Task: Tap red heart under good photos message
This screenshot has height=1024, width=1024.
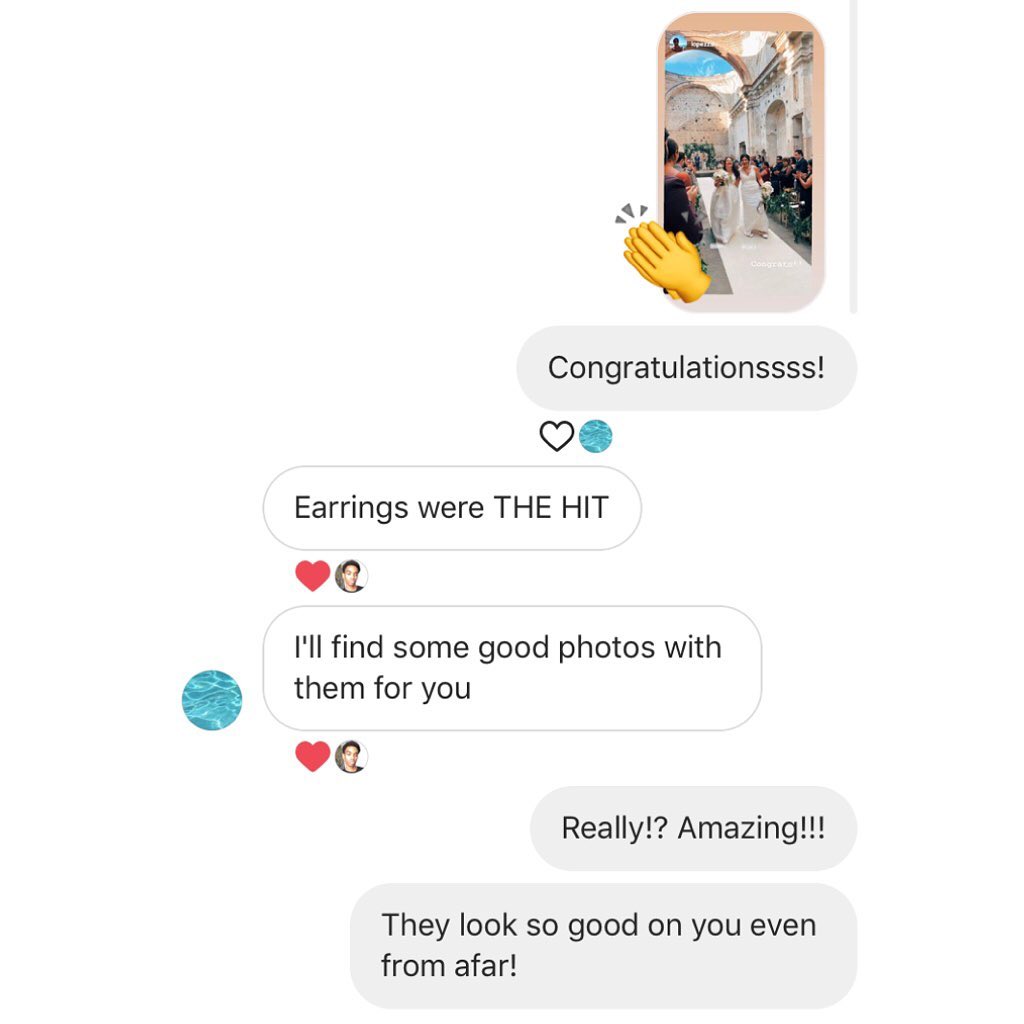Action: pyautogui.click(x=313, y=756)
